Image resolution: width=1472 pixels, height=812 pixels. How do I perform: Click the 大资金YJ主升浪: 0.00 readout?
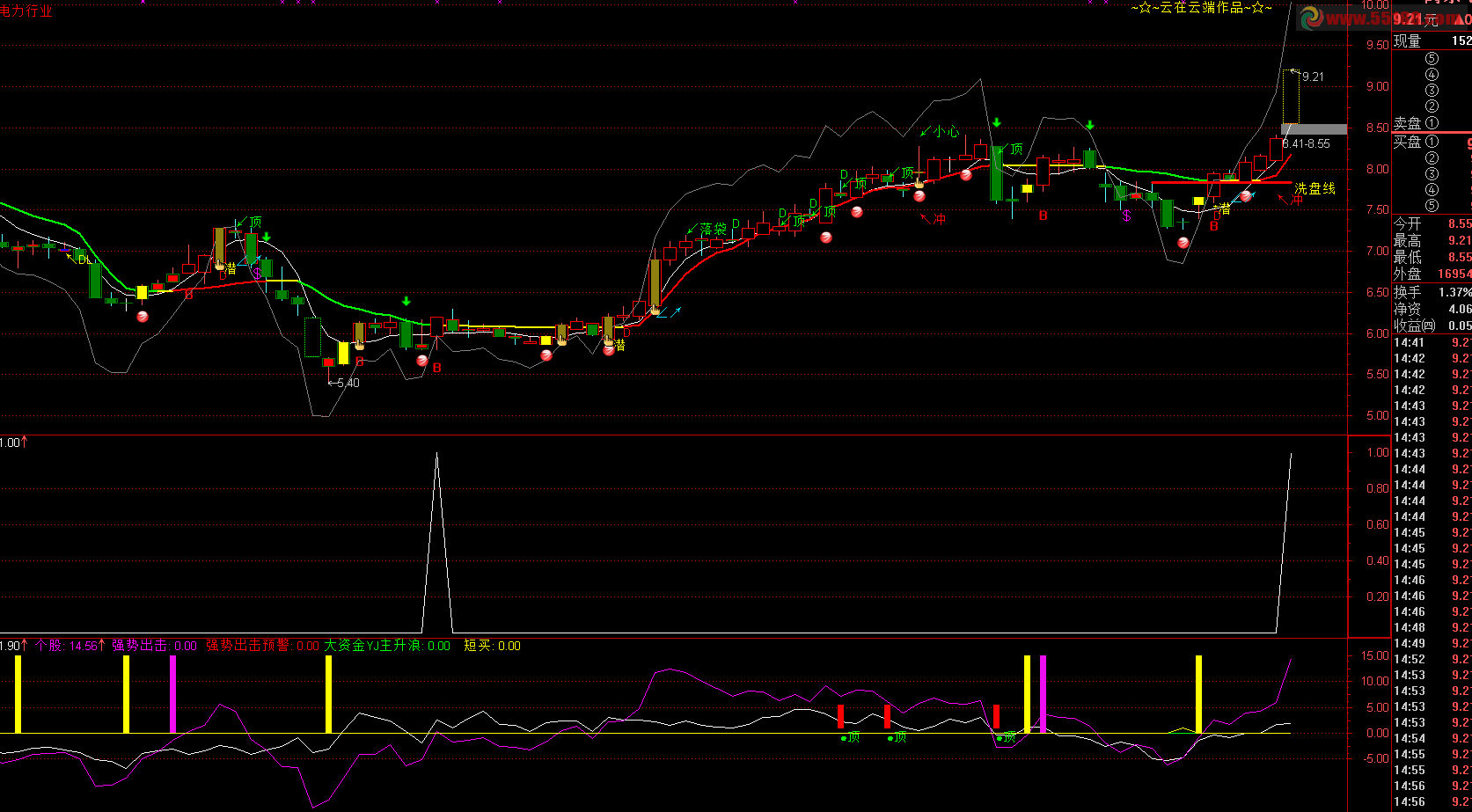point(387,646)
